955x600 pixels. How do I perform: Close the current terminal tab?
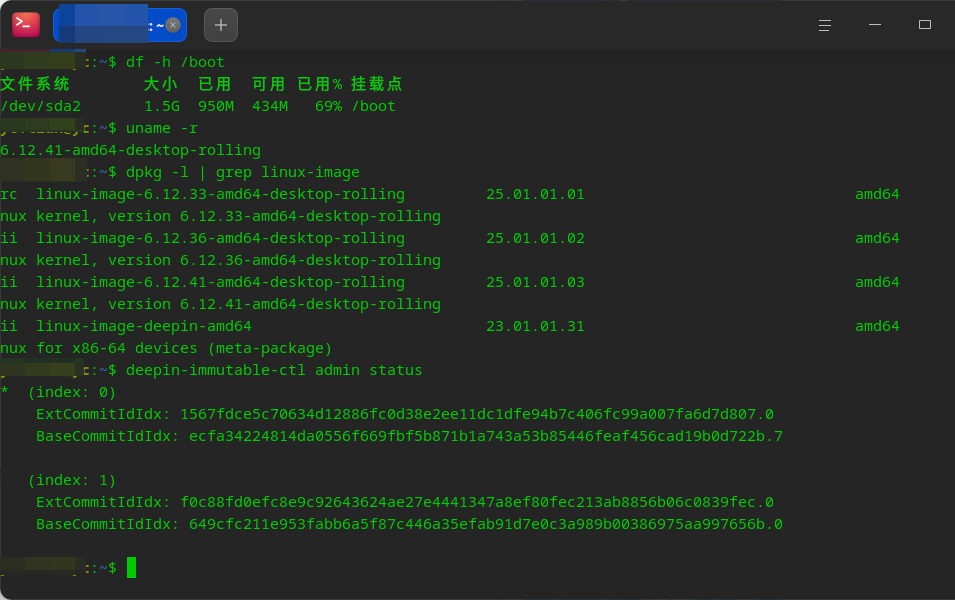click(173, 25)
